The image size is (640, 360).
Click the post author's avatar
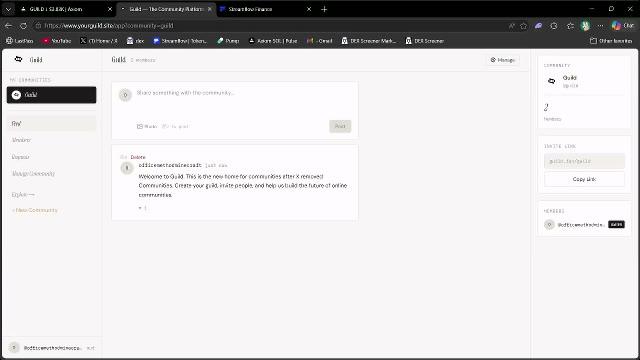127,168
